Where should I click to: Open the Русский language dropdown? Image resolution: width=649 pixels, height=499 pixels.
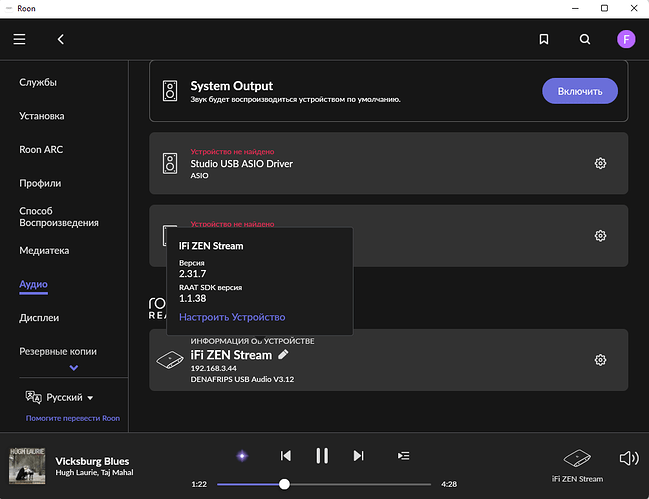coord(69,398)
